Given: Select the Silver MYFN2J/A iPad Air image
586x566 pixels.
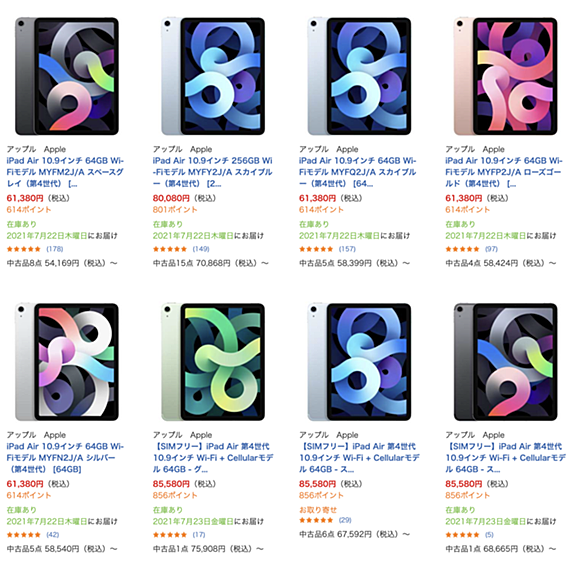Looking at the screenshot, I should pos(67,362).
